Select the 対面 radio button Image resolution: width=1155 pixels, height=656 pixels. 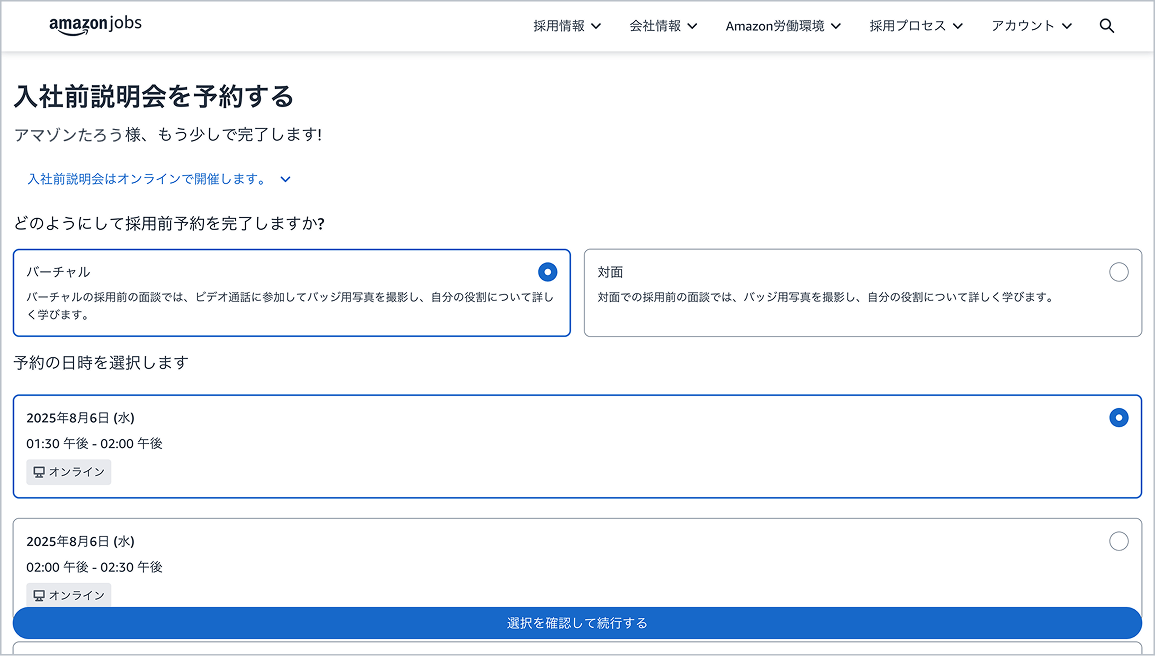click(1118, 272)
